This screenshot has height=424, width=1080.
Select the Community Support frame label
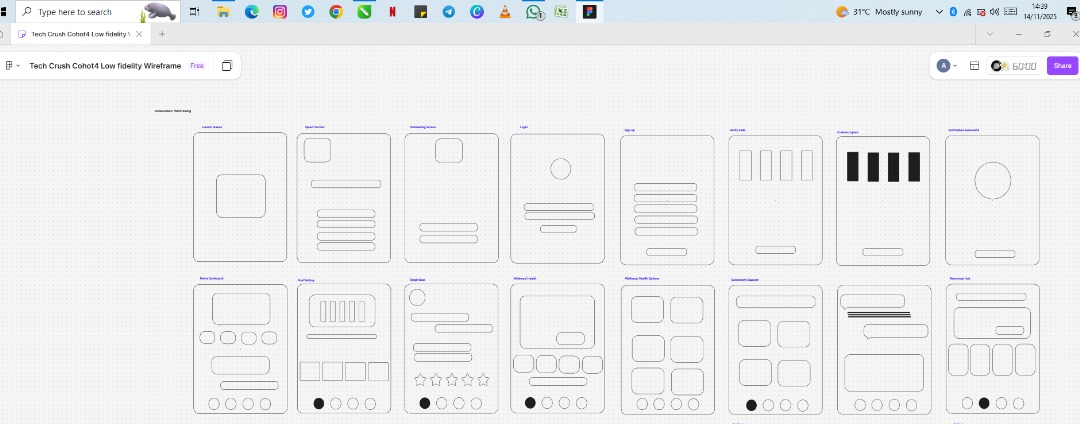pyautogui.click(x=745, y=280)
